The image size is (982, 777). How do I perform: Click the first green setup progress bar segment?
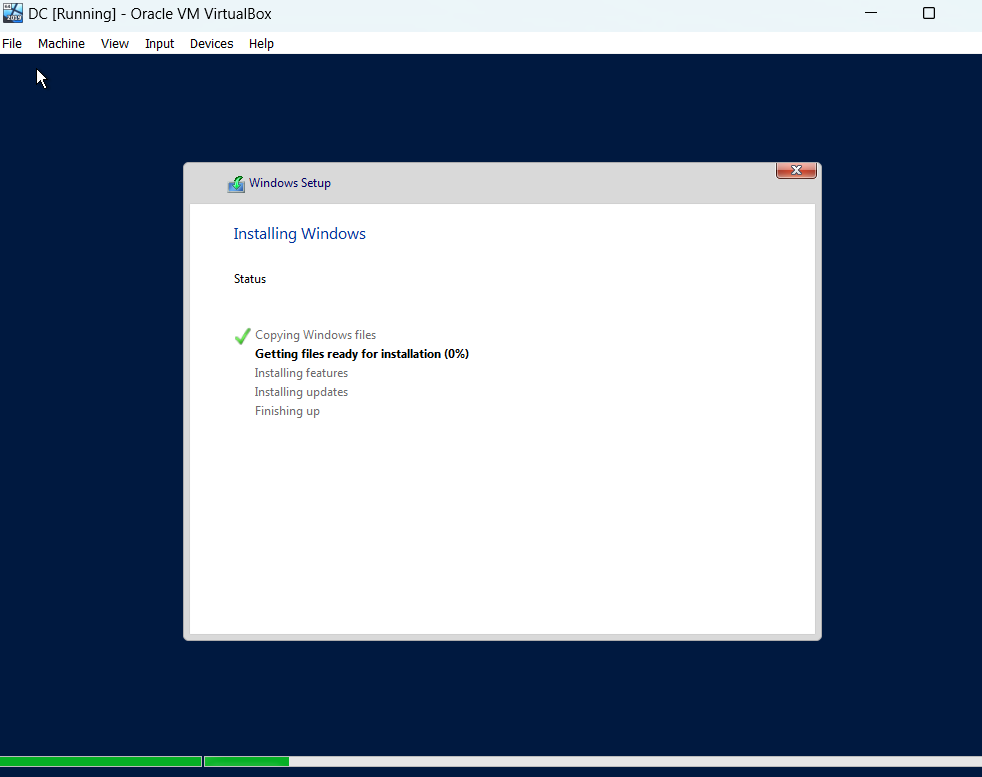[101, 761]
